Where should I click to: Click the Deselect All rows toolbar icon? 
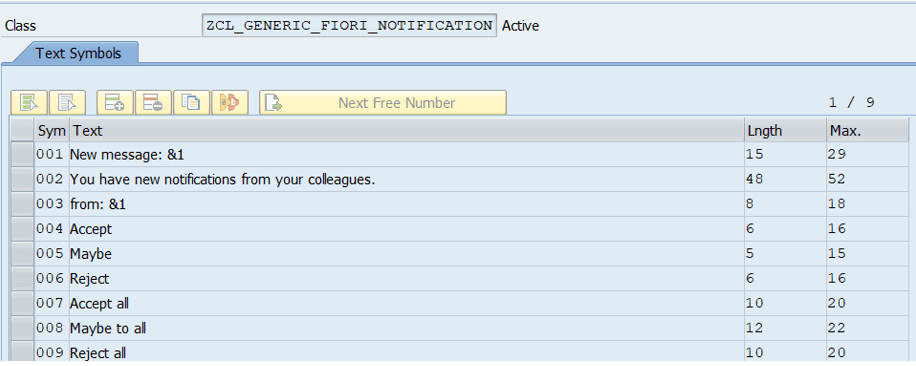tap(68, 103)
